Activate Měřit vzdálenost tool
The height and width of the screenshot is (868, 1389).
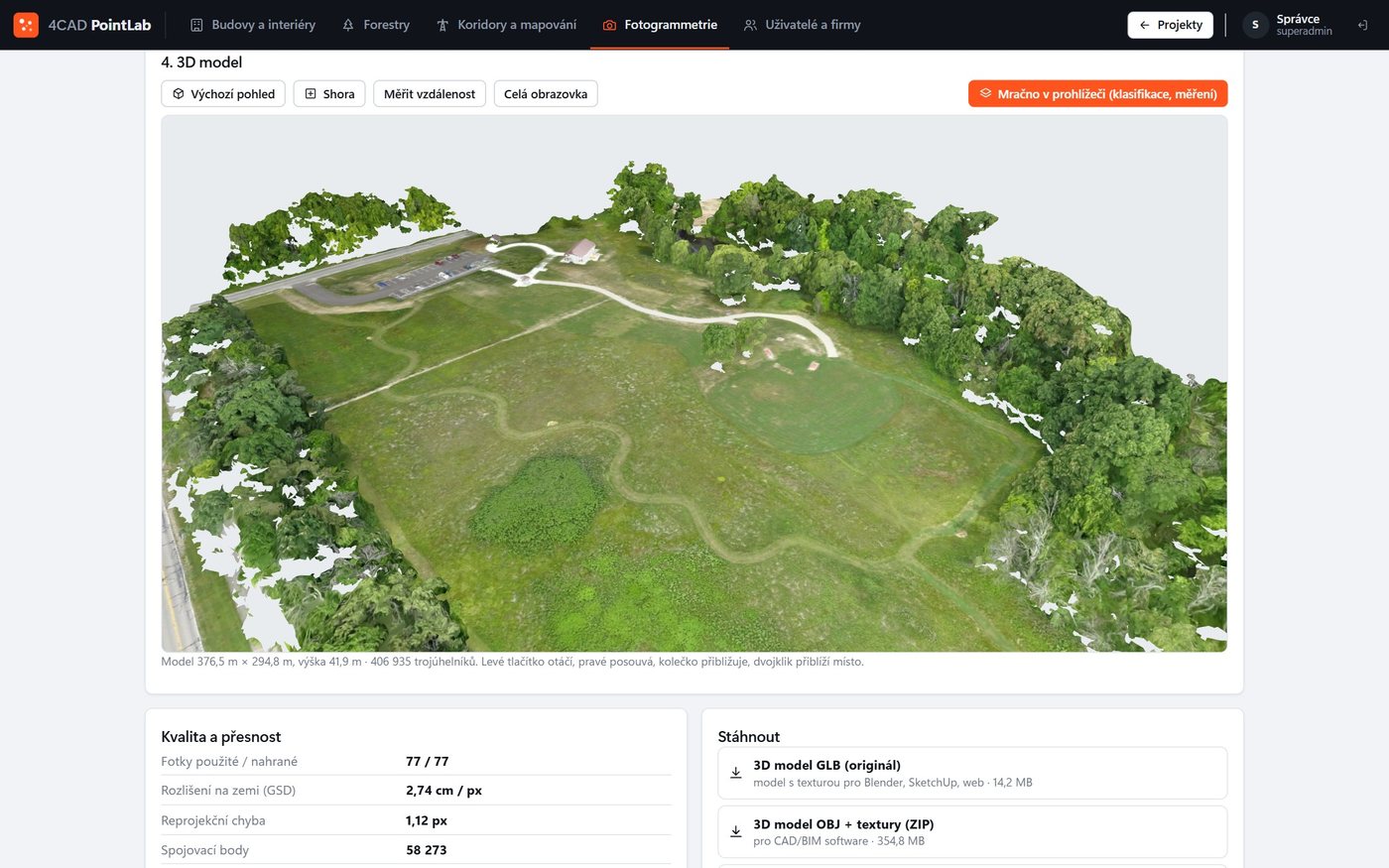click(430, 94)
